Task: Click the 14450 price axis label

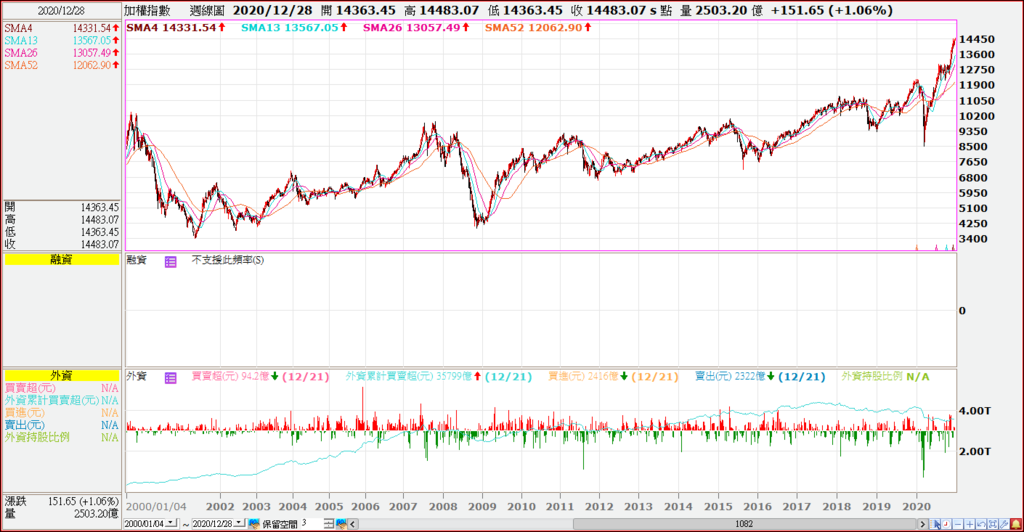Action: [976, 40]
